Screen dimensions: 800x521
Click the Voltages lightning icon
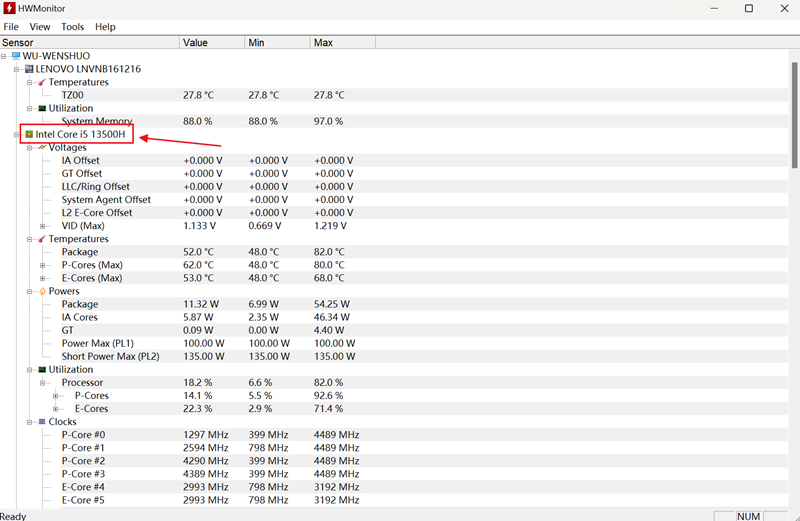[x=42, y=147]
